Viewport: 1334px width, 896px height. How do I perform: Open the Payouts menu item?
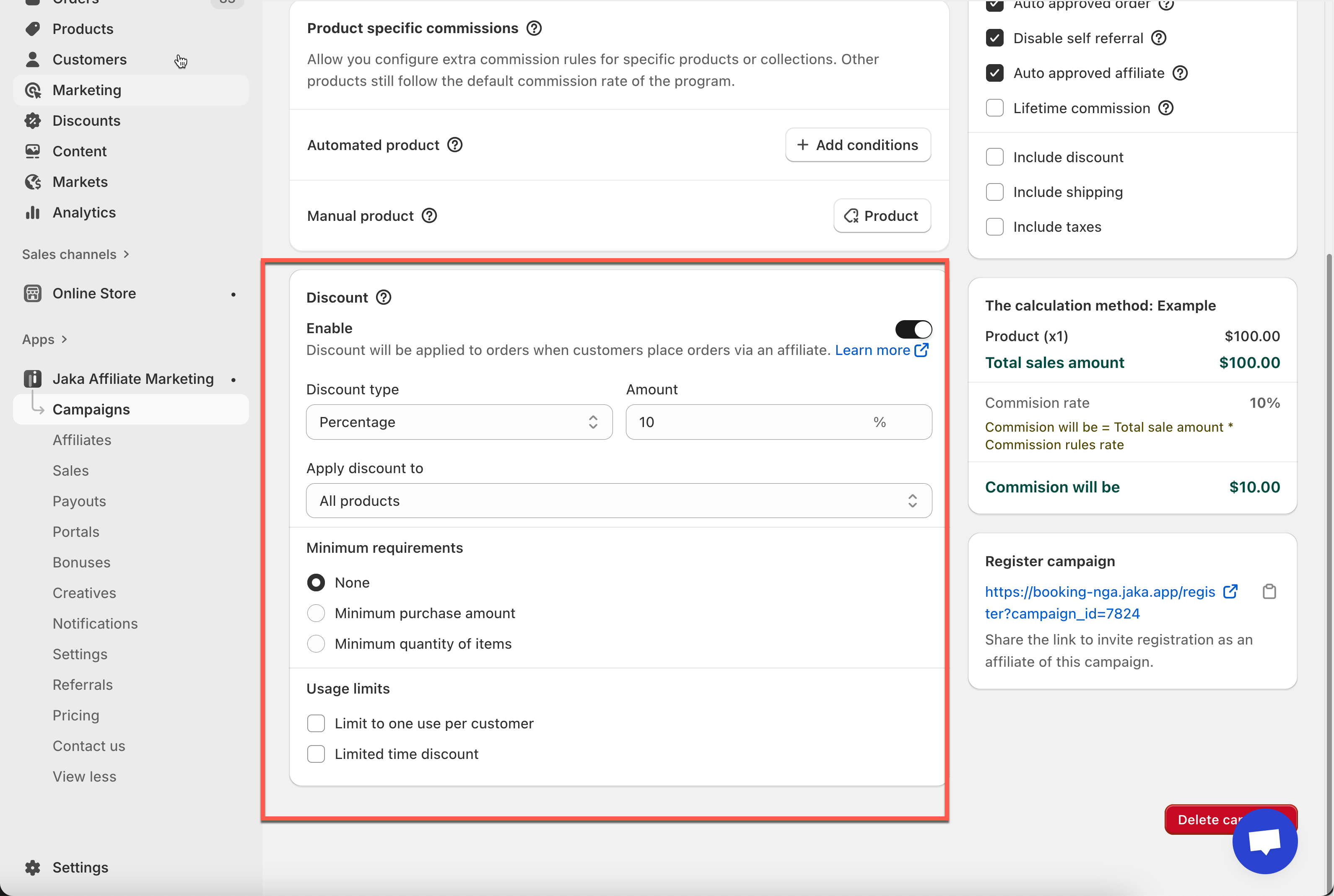pos(80,501)
